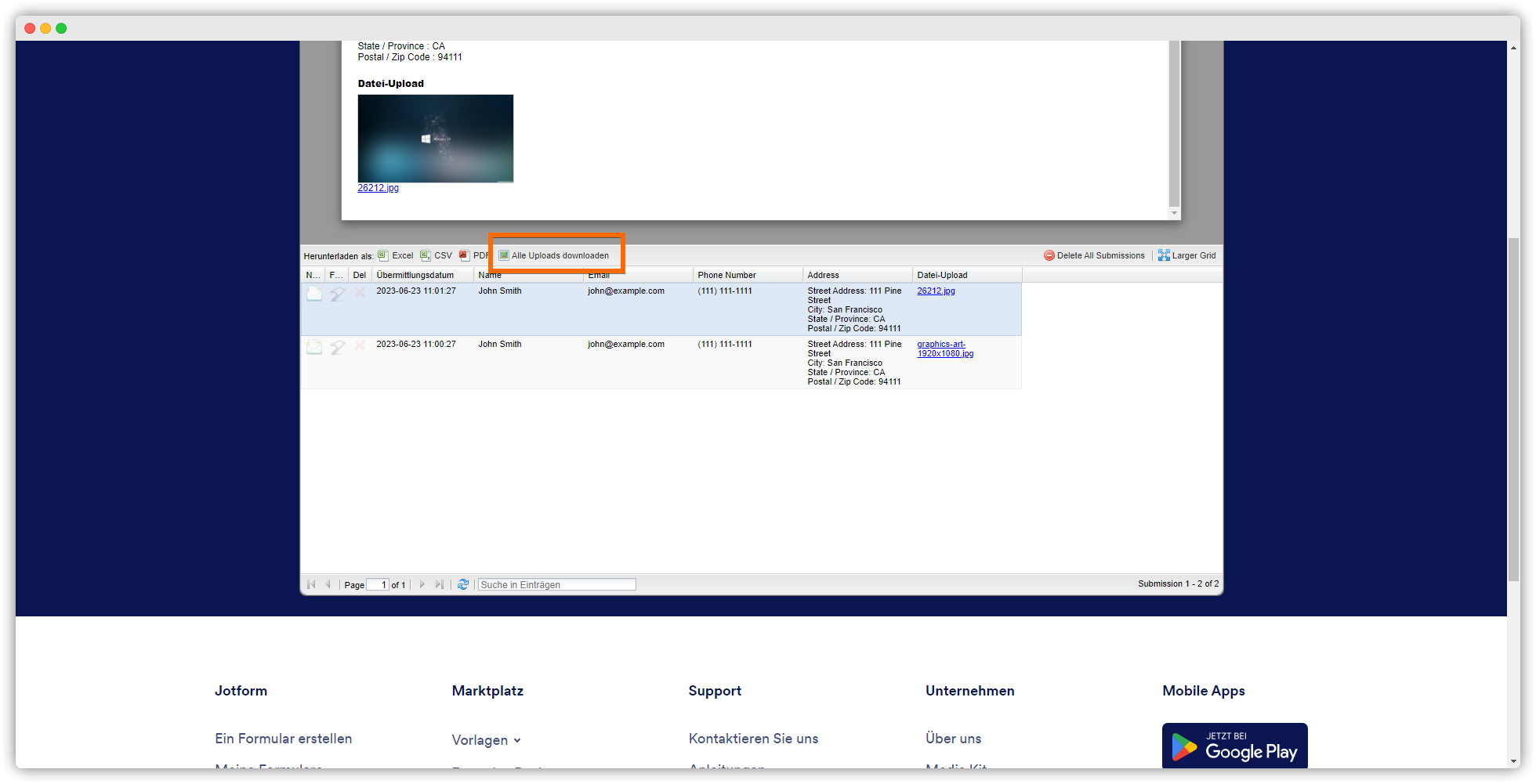The image size is (1536, 784).
Task: Switch to Larger Grid view
Action: (1186, 255)
